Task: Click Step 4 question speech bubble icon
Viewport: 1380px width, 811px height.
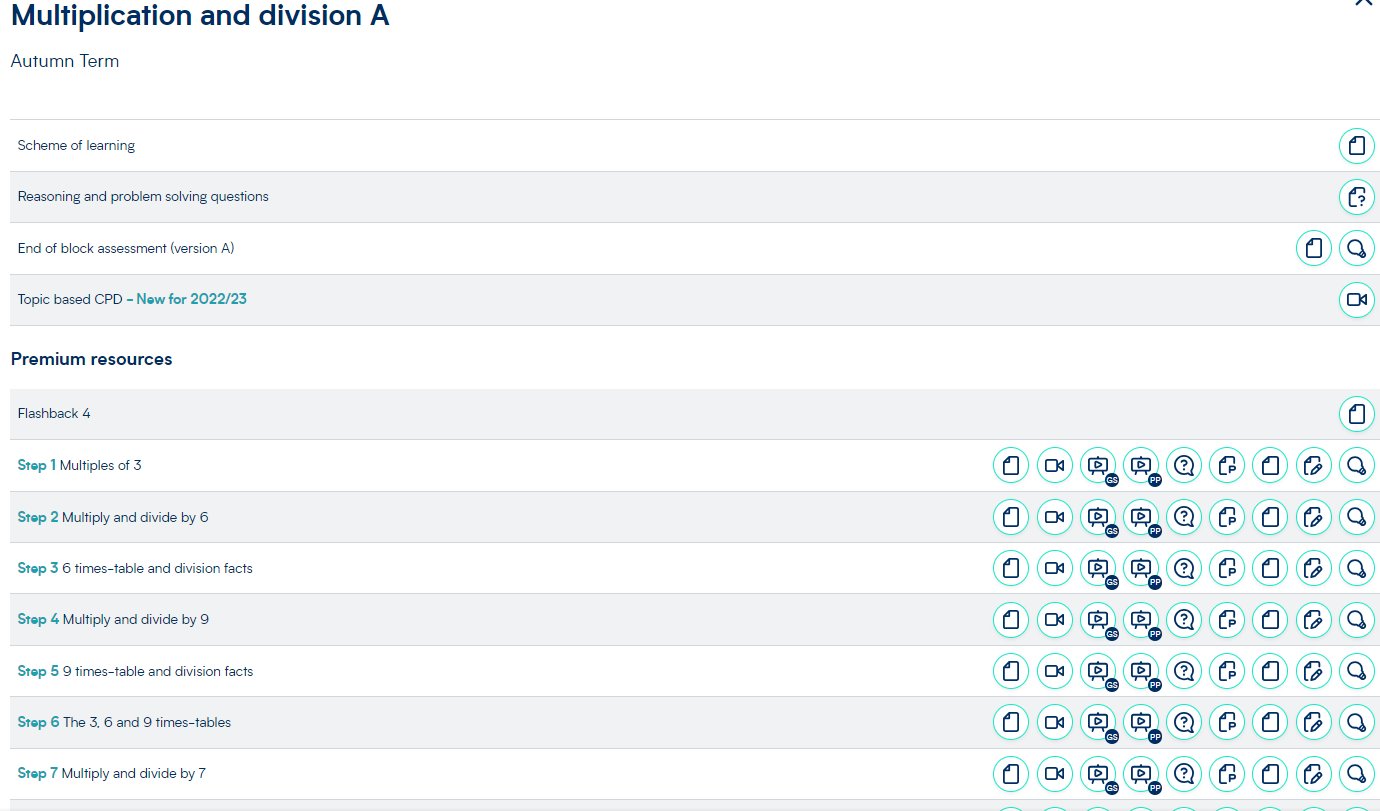Action: (x=1184, y=620)
